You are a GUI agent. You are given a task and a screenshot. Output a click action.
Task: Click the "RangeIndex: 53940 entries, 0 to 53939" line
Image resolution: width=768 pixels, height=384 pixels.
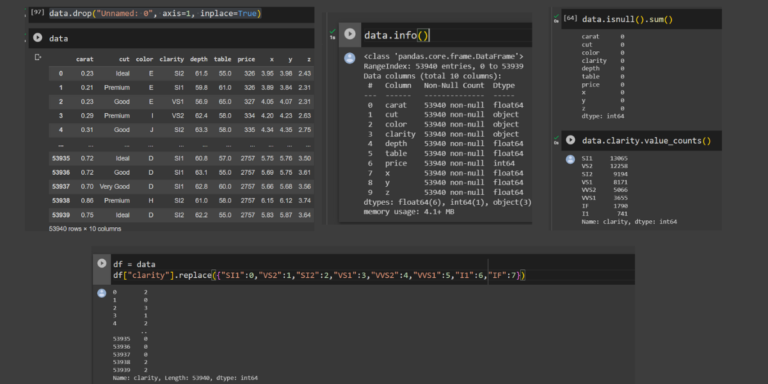pyautogui.click(x=444, y=67)
